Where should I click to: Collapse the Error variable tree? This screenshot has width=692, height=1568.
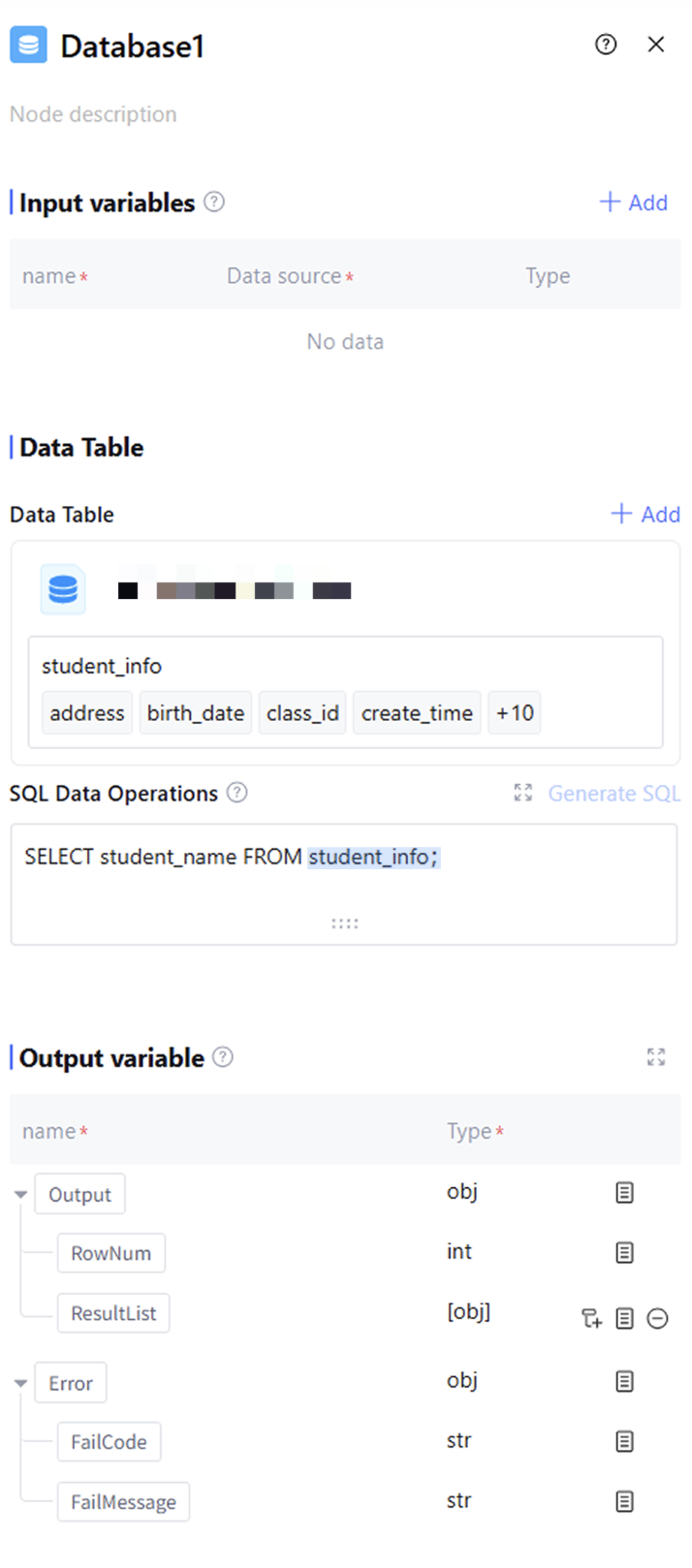20,1383
